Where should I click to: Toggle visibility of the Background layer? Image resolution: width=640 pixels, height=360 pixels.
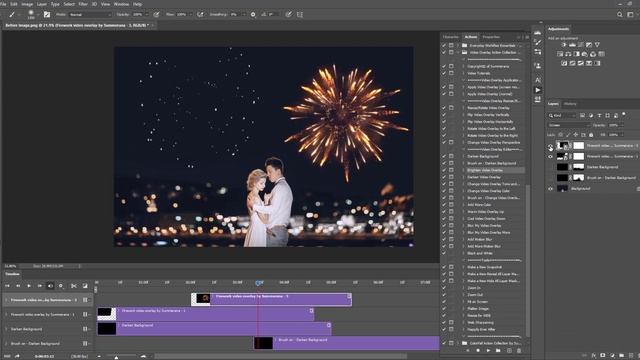pyautogui.click(x=550, y=189)
